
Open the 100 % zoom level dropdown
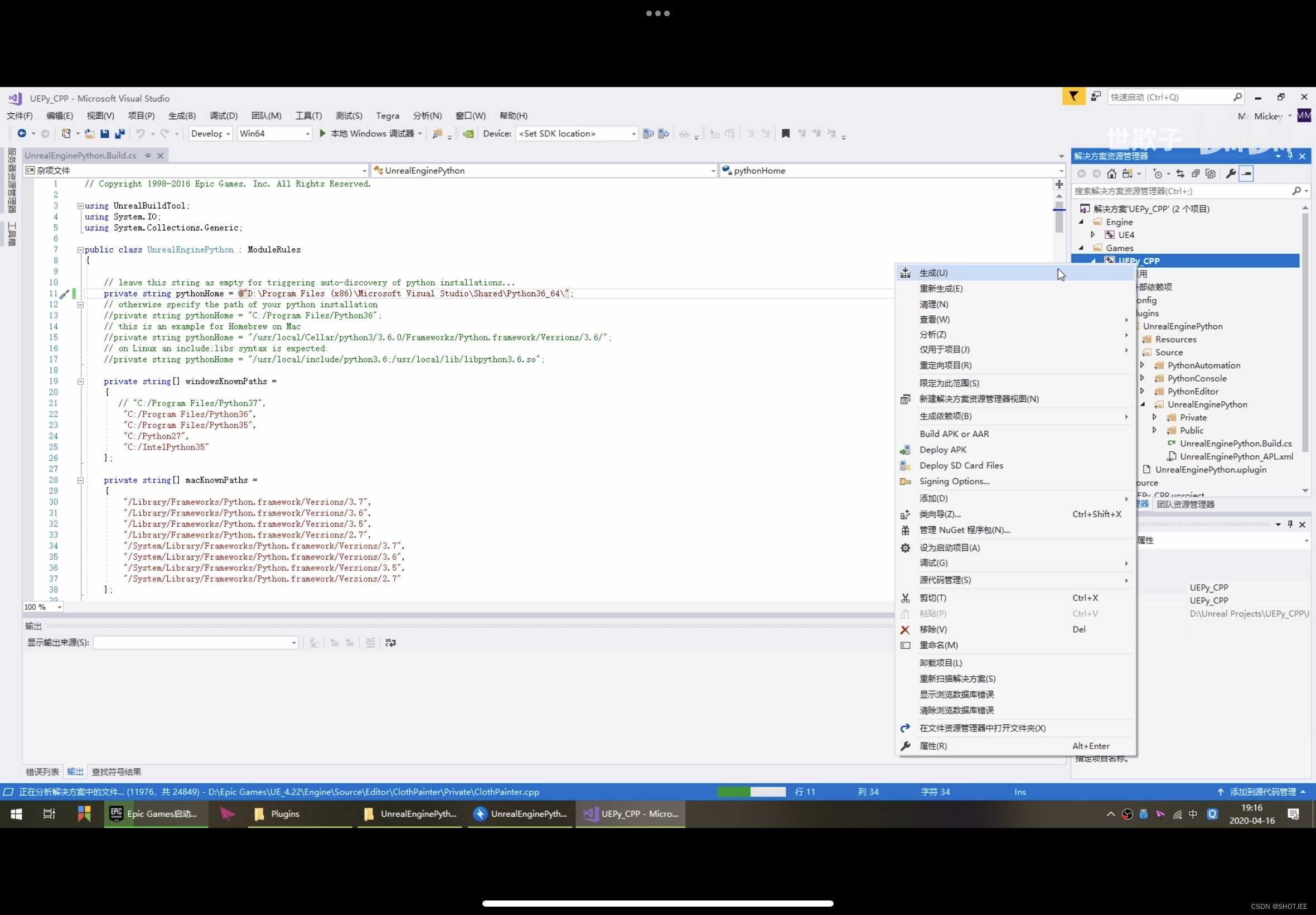click(43, 607)
